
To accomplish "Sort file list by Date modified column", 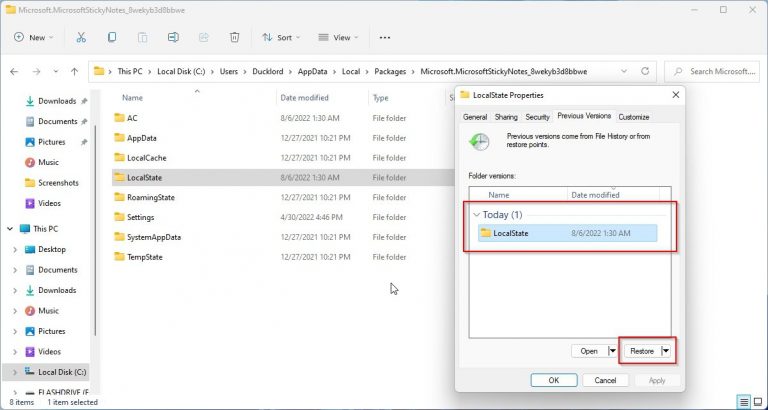I will [x=304, y=98].
